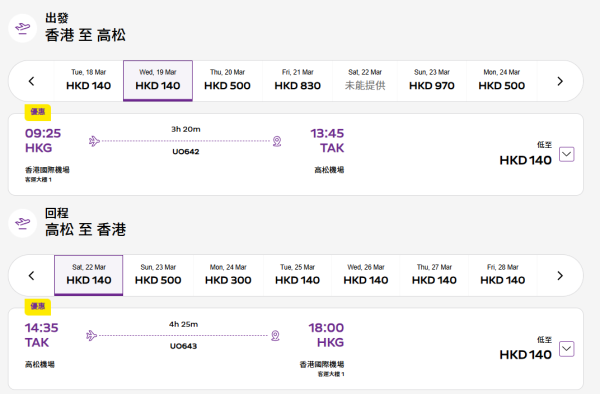The height and width of the screenshot is (394, 600).
Task: Select return date Sat, 22 Mar HKD 140
Action: [x=88, y=275]
